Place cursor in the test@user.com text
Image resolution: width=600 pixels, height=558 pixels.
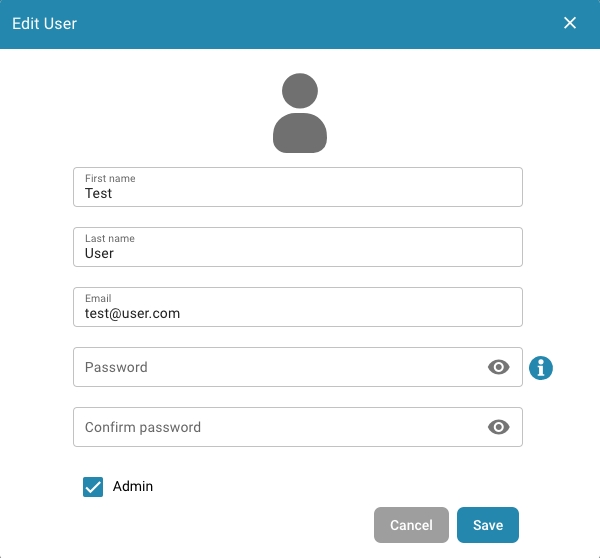pos(132,314)
